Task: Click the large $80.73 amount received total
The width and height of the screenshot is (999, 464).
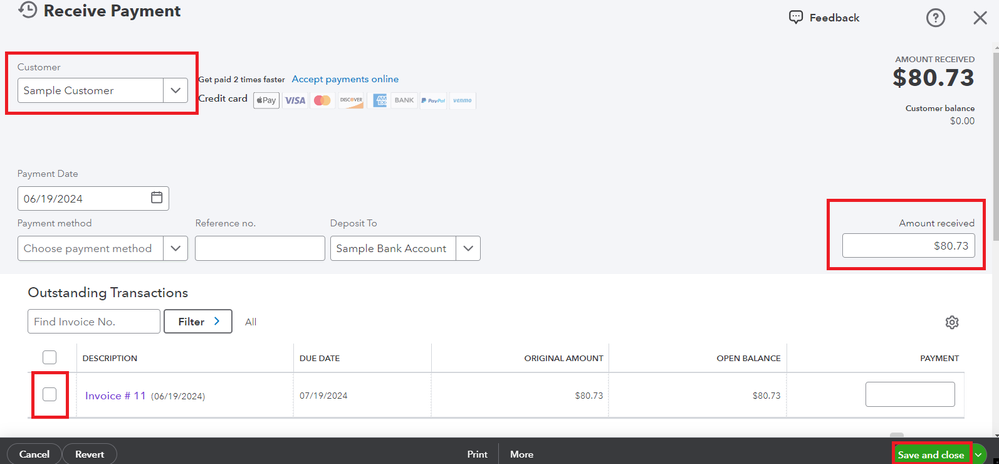Action: (x=933, y=78)
